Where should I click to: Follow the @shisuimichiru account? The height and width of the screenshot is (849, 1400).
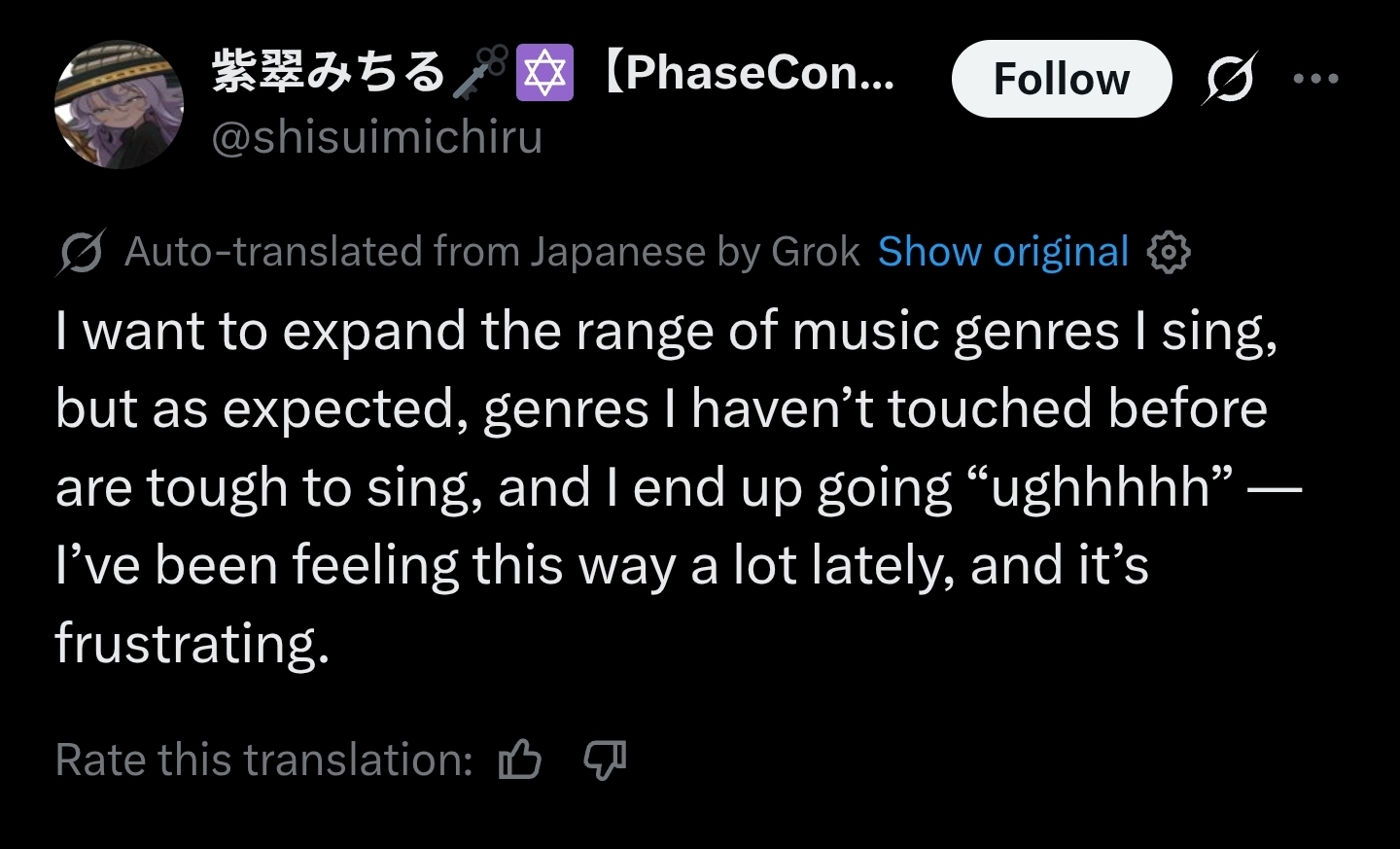point(1061,79)
